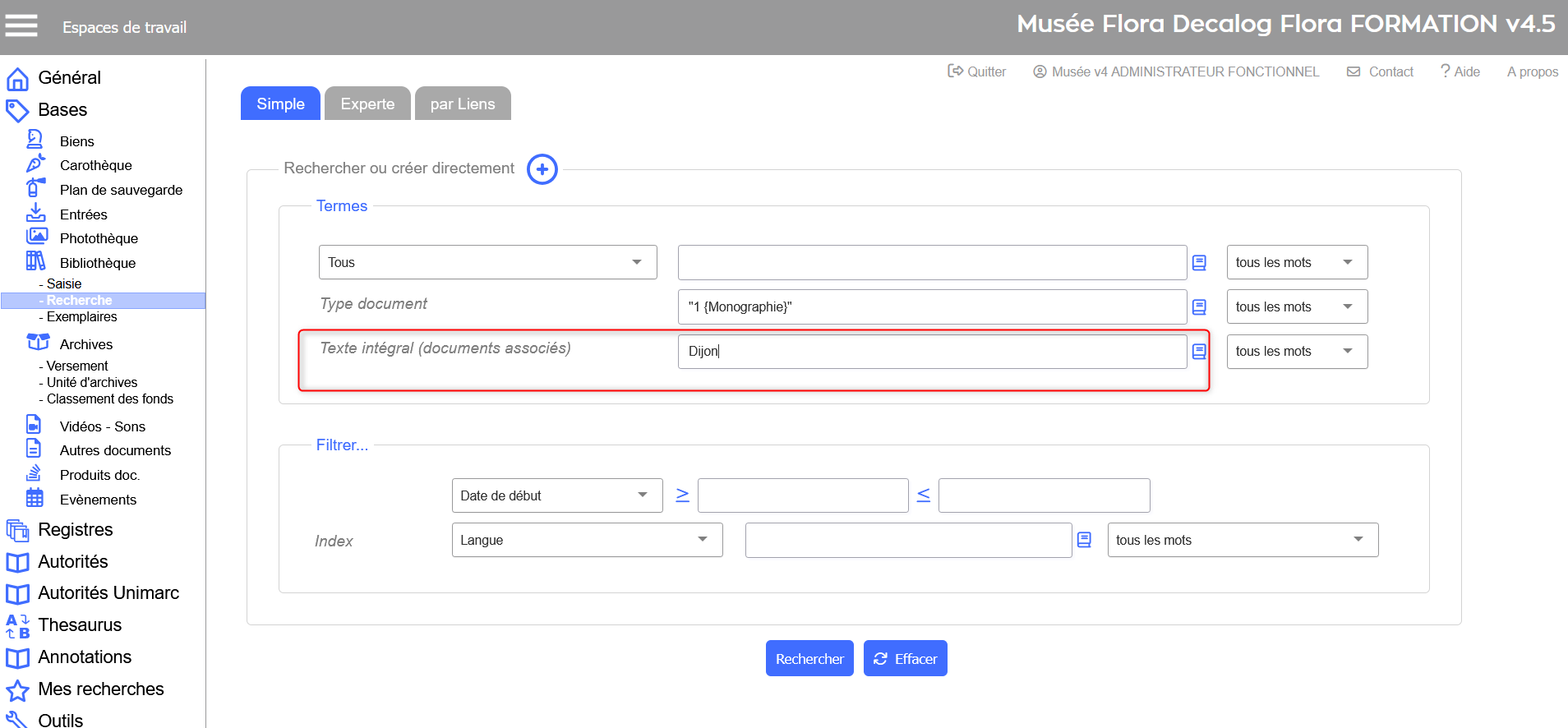Open the Date de début dropdown

[556, 495]
